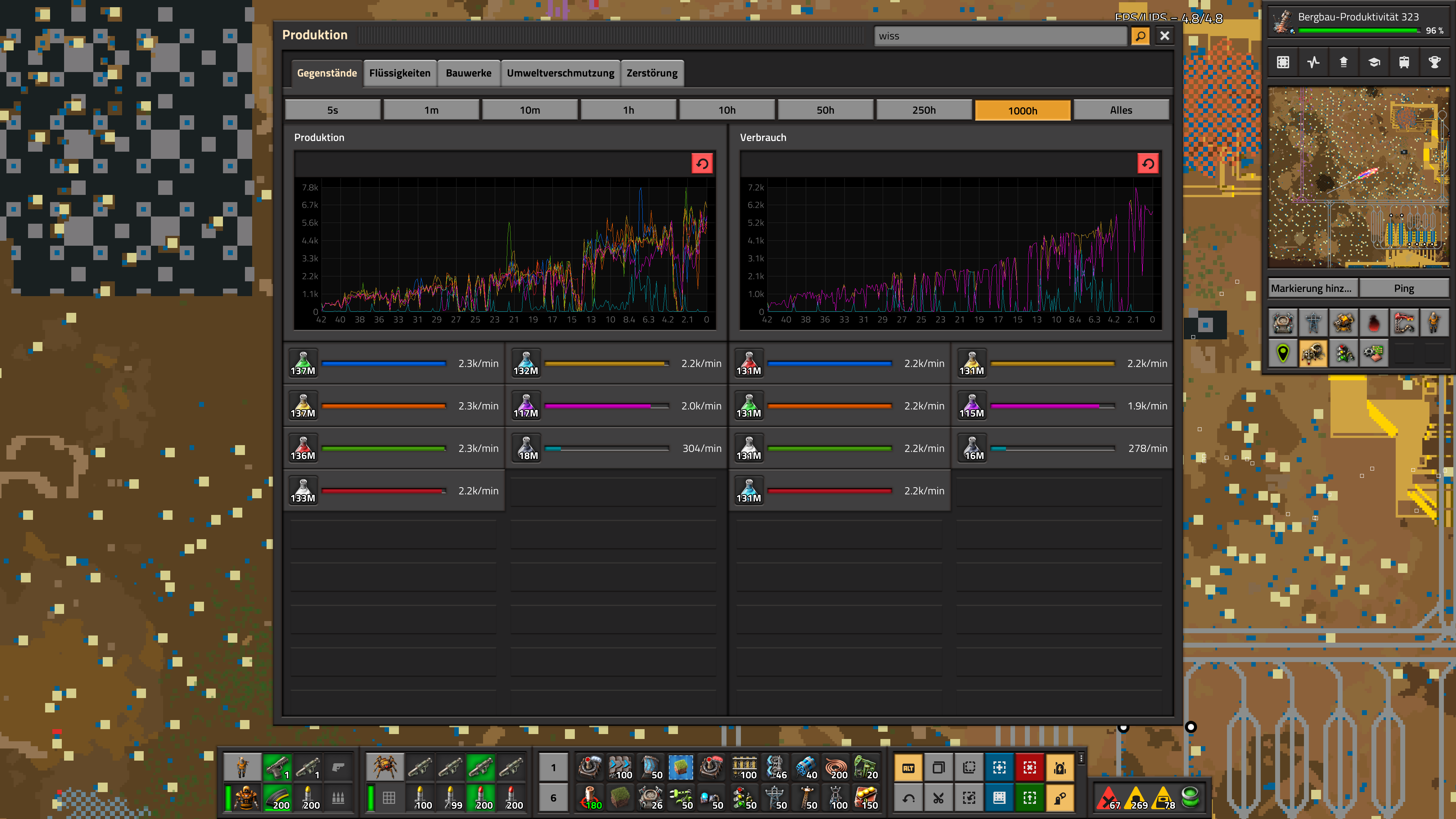Click the magnifier search icon in Produktion

coord(1141,36)
